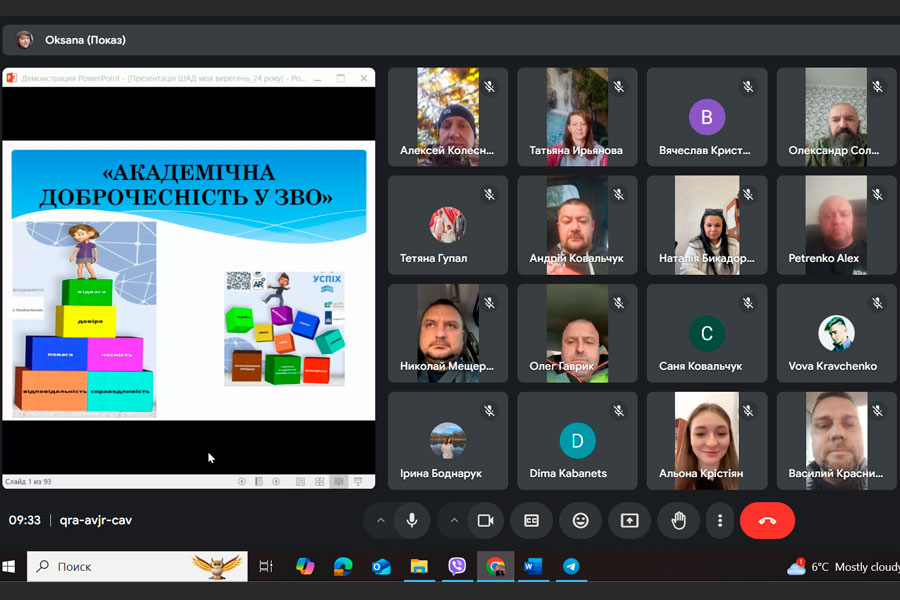The width and height of the screenshot is (900, 600).
Task: Open File Explorer from the taskbar
Action: point(419,567)
